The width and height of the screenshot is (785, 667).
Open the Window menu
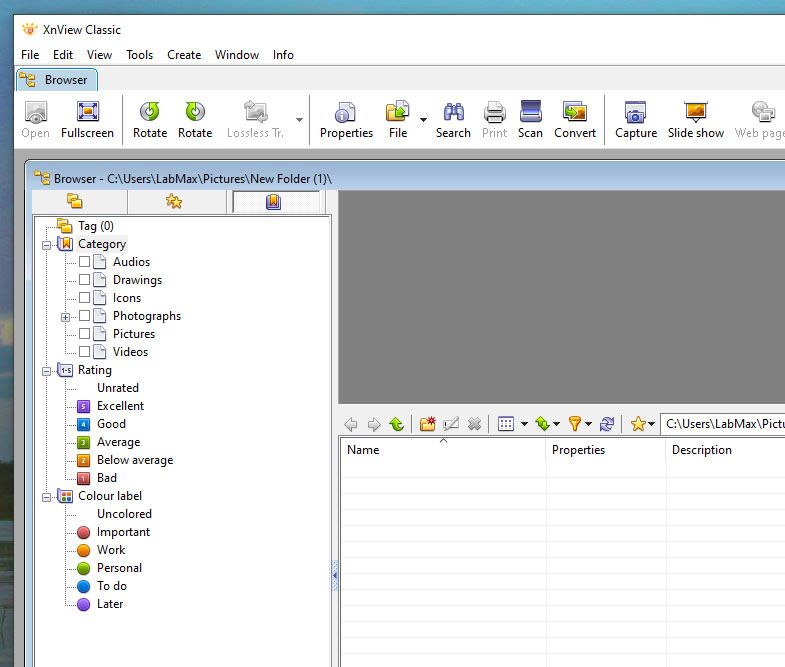[237, 55]
